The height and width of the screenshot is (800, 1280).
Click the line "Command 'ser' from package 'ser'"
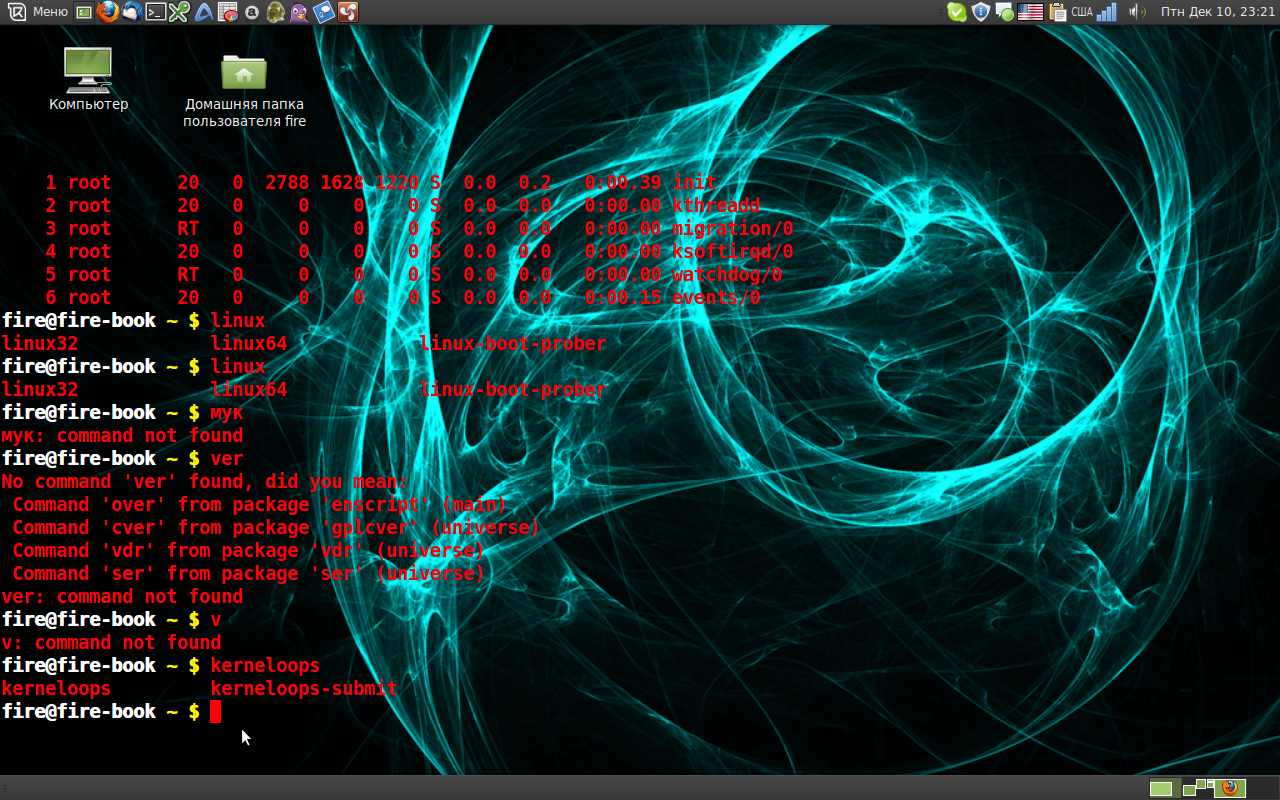(x=249, y=573)
